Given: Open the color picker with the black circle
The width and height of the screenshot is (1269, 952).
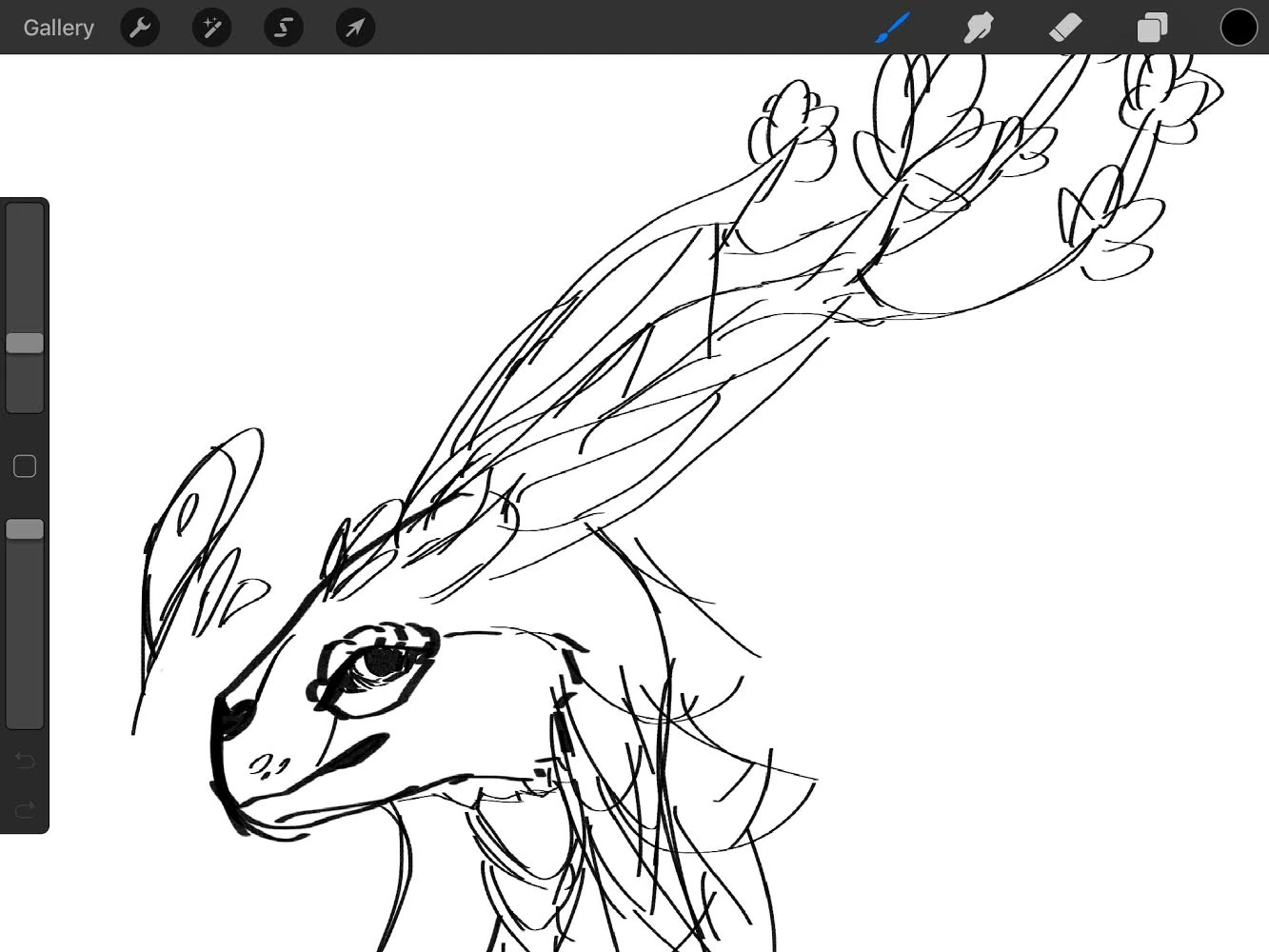Looking at the screenshot, I should pos(1239,28).
